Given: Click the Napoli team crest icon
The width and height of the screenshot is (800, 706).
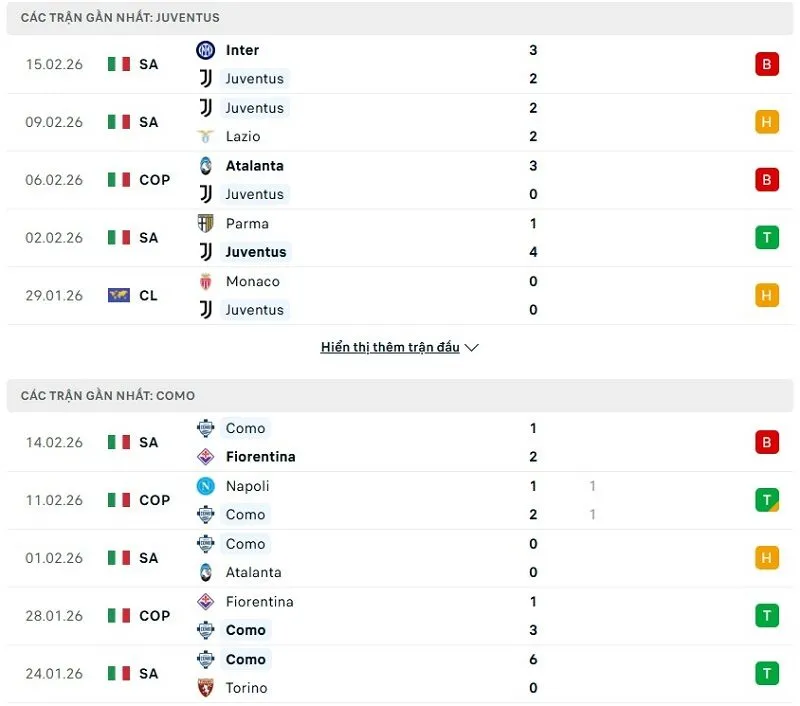Looking at the screenshot, I should 206,486.
